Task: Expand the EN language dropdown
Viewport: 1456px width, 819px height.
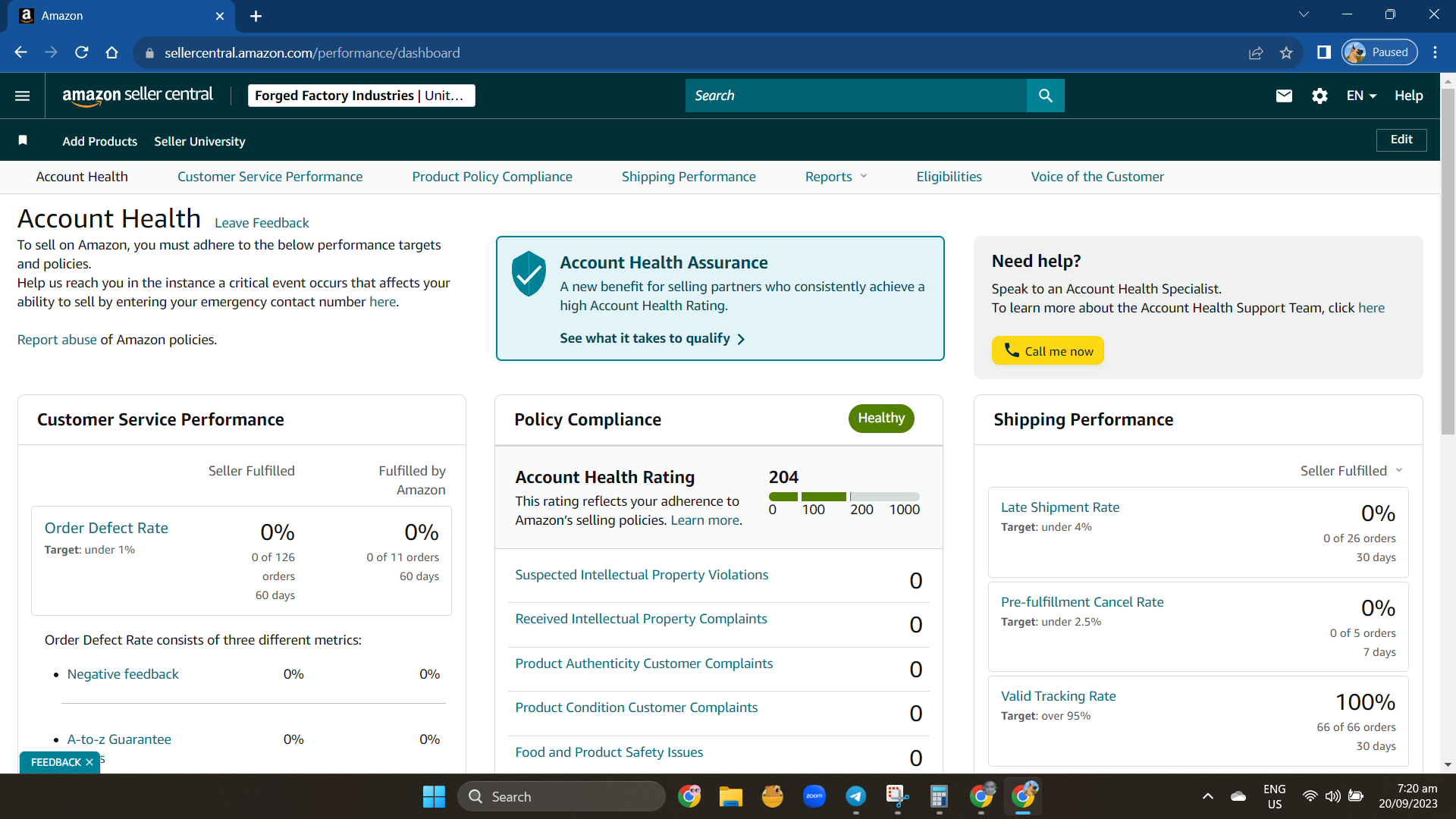Action: coord(1361,96)
